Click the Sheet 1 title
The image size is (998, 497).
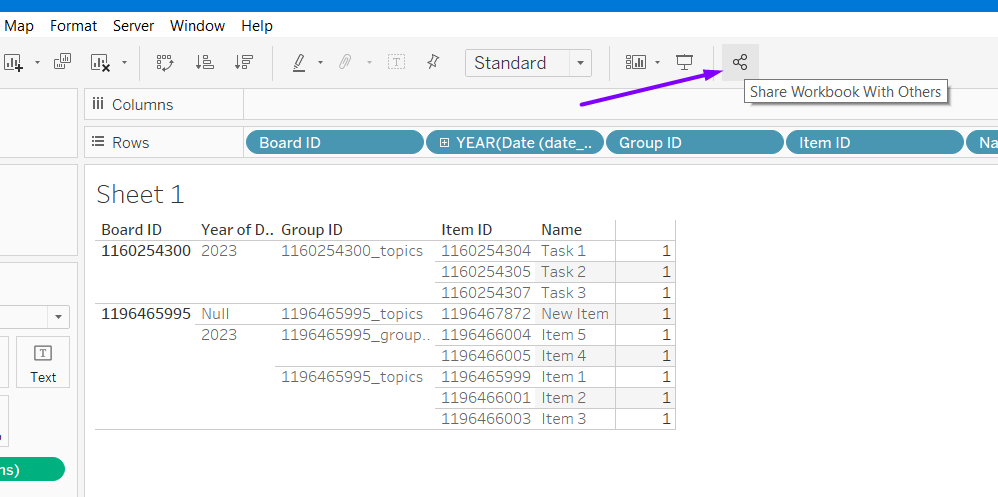[141, 194]
